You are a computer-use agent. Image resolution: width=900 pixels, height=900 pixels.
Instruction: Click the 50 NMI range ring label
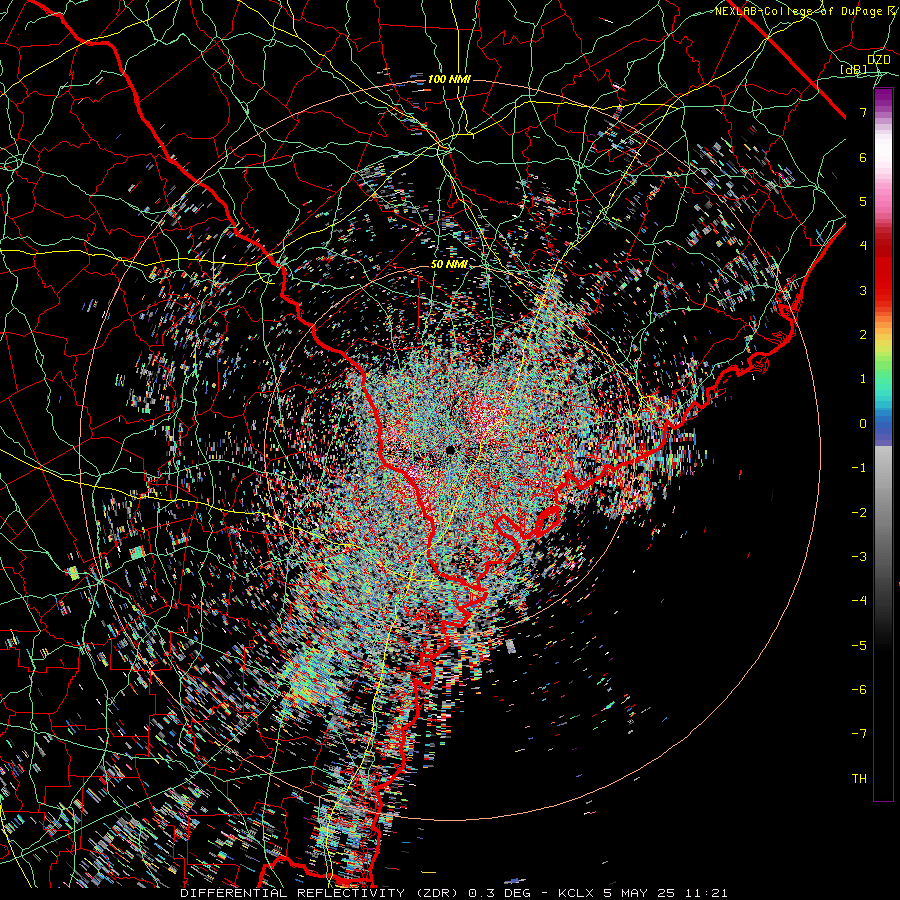tap(449, 264)
